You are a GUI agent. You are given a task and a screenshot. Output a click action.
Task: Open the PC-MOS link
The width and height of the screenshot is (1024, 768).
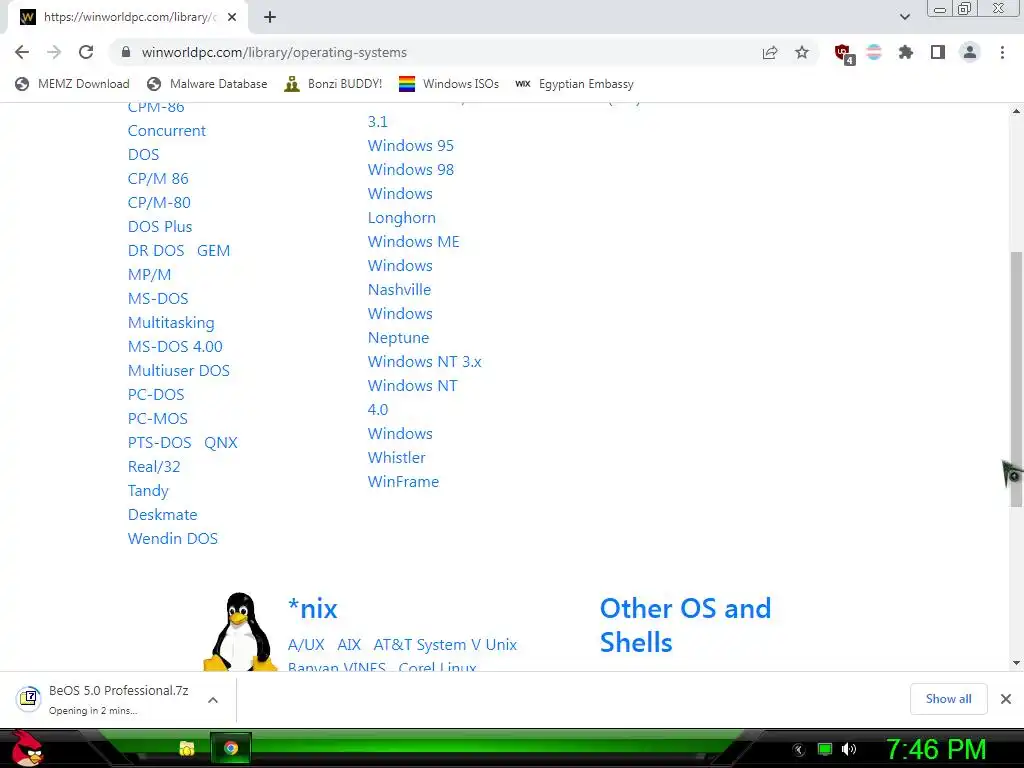(x=158, y=419)
